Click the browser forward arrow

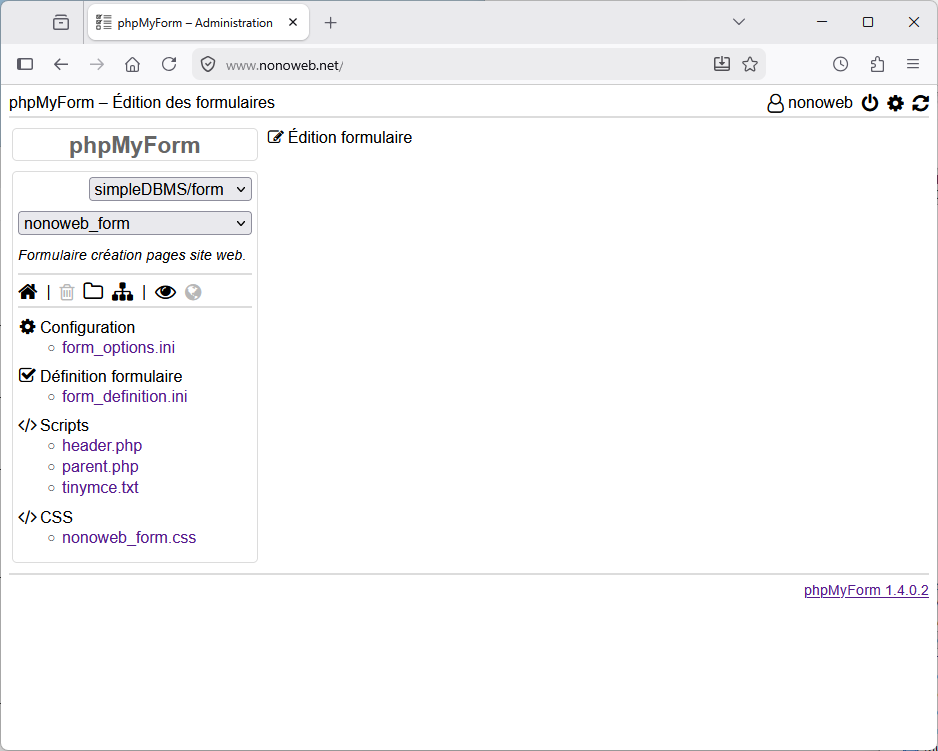click(97, 64)
